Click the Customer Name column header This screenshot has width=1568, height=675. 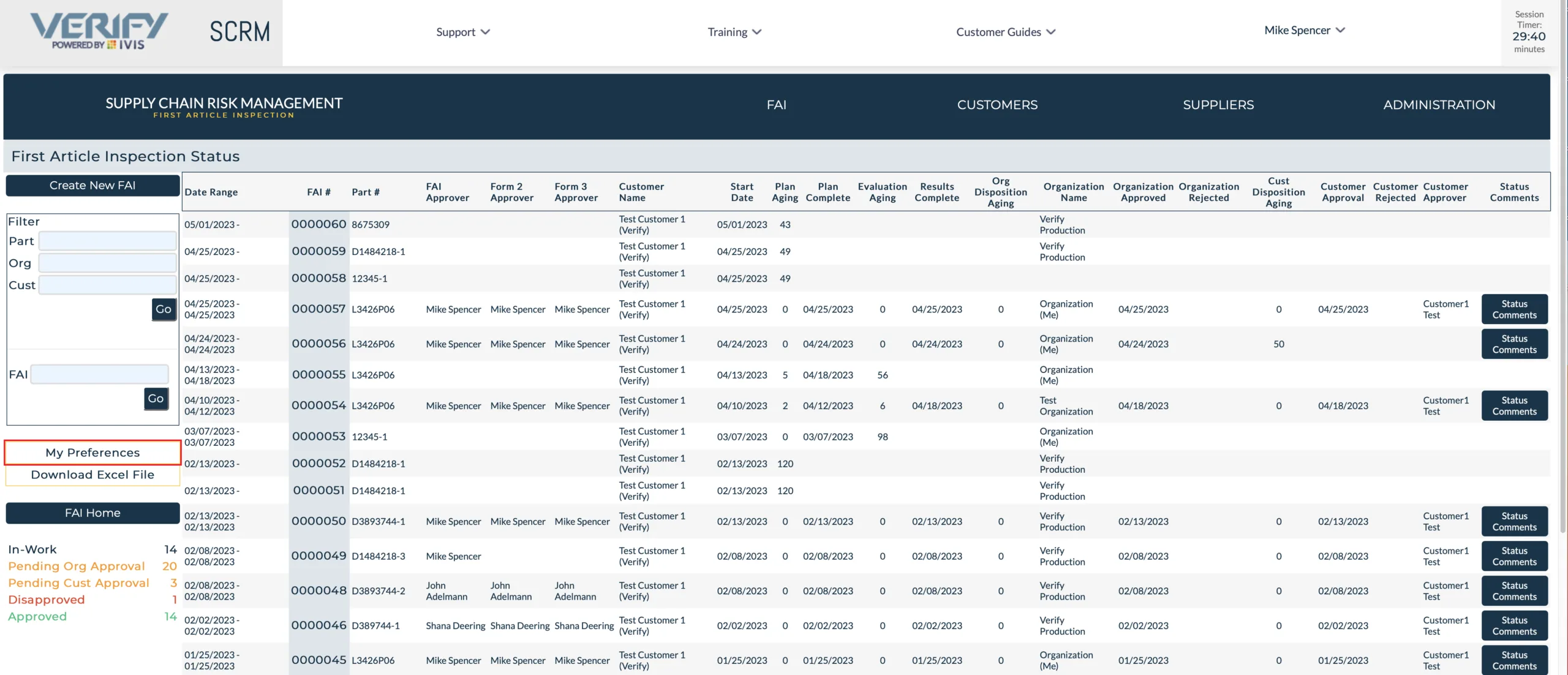click(641, 192)
